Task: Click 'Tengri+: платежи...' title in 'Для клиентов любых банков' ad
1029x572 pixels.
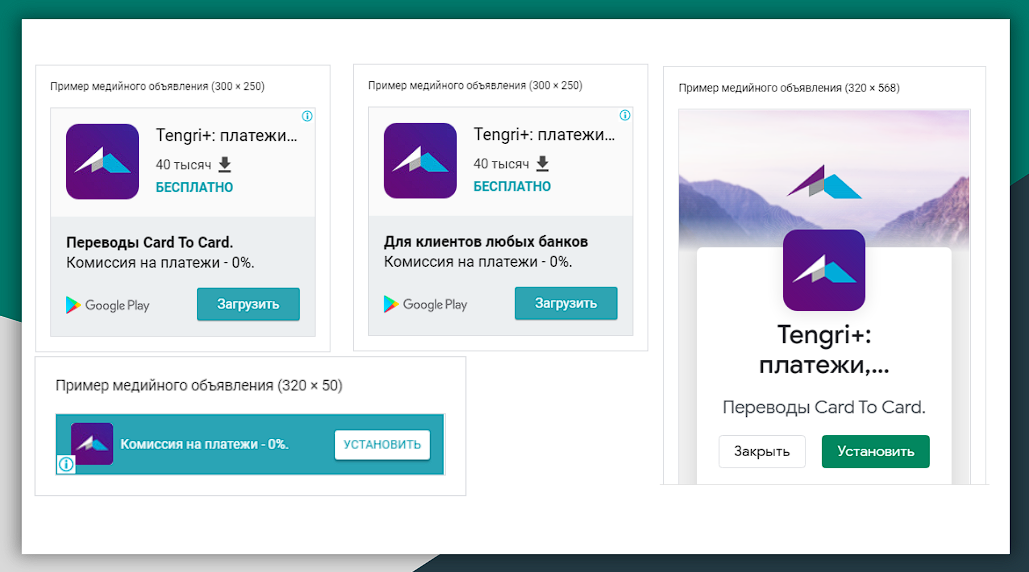Action: (544, 135)
